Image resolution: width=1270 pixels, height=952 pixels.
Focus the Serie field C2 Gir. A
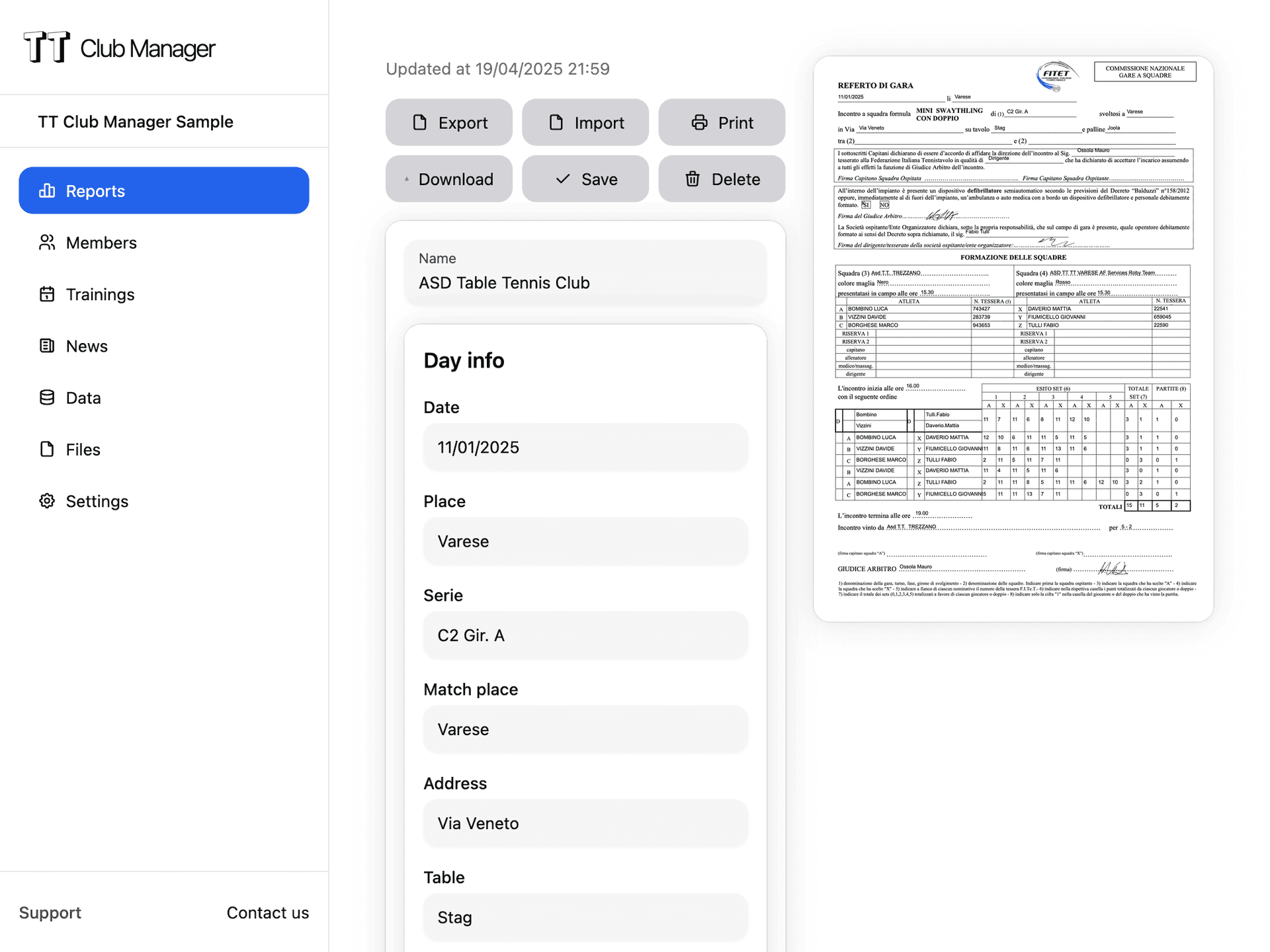point(585,635)
